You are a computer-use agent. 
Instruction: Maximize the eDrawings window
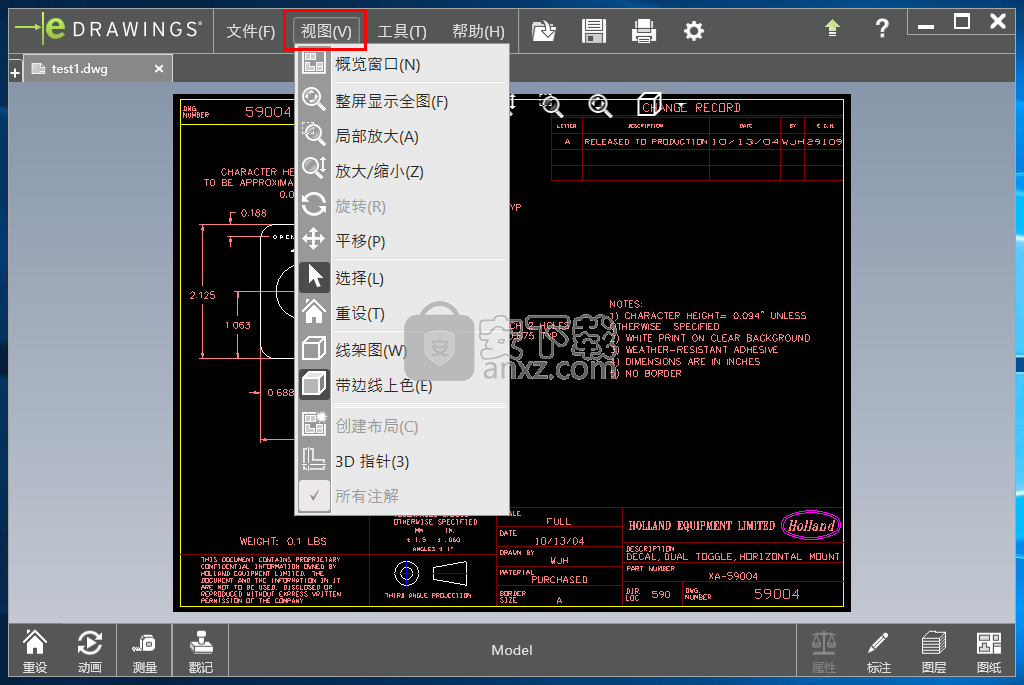pos(962,22)
